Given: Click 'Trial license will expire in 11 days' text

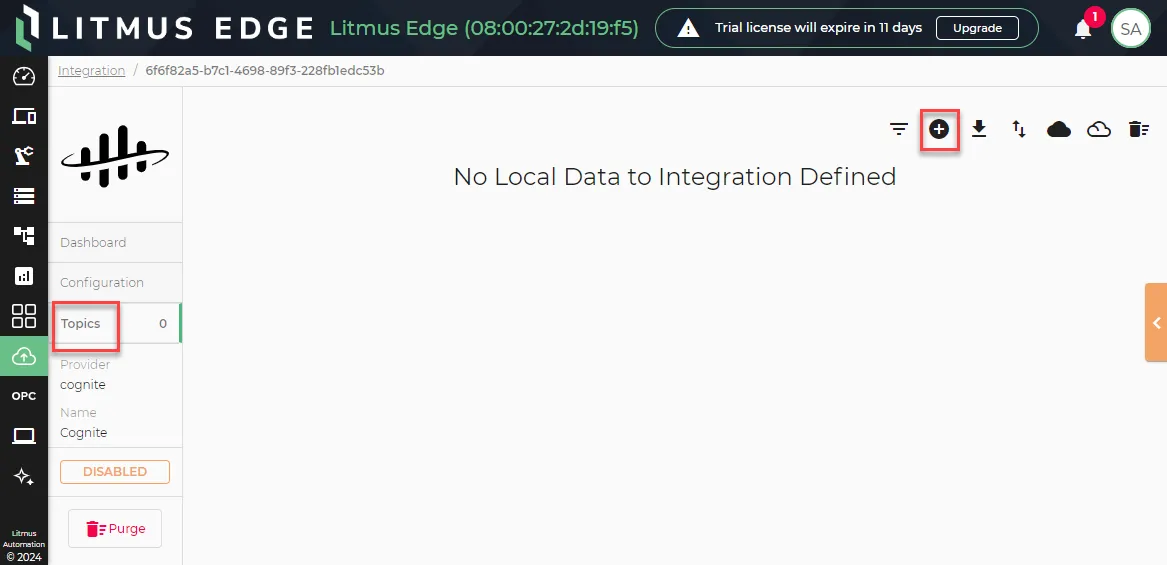Looking at the screenshot, I should (819, 28).
